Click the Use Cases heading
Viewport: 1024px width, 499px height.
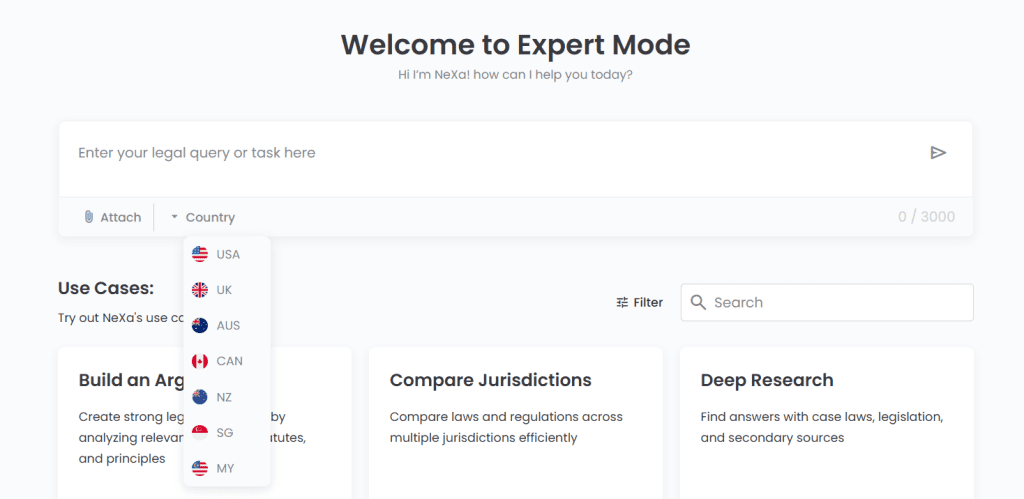(x=106, y=288)
